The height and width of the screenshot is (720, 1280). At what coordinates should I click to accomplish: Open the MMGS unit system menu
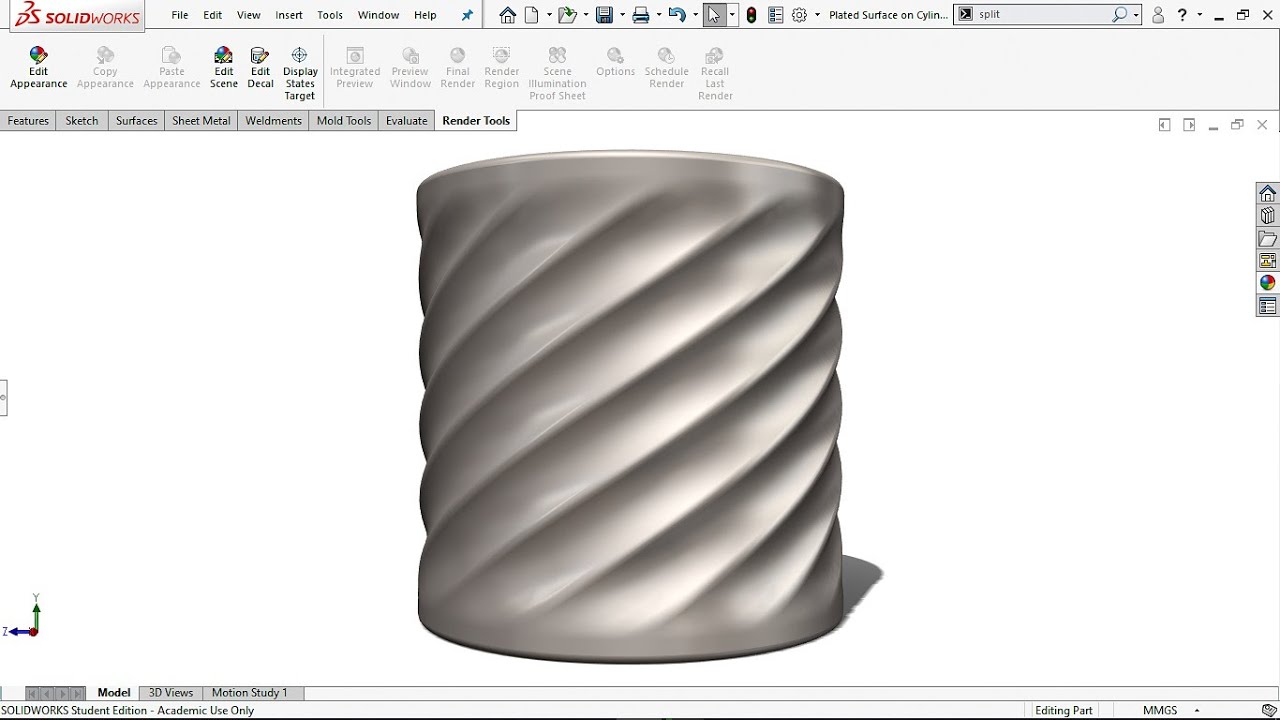click(x=1171, y=710)
